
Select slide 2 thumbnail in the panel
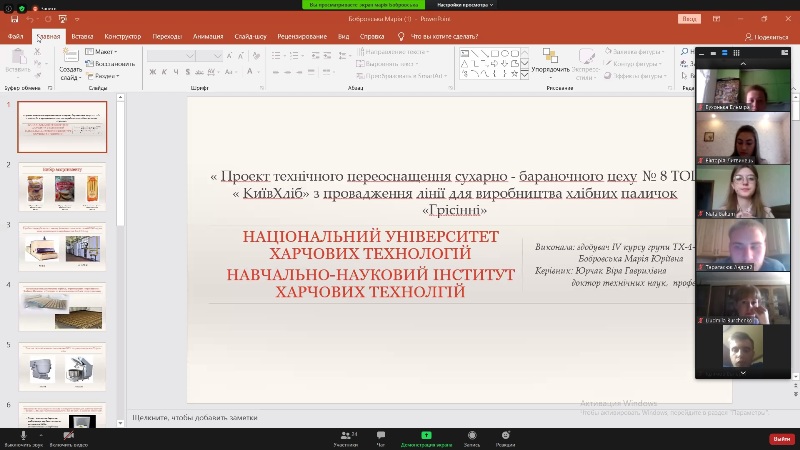(61, 187)
